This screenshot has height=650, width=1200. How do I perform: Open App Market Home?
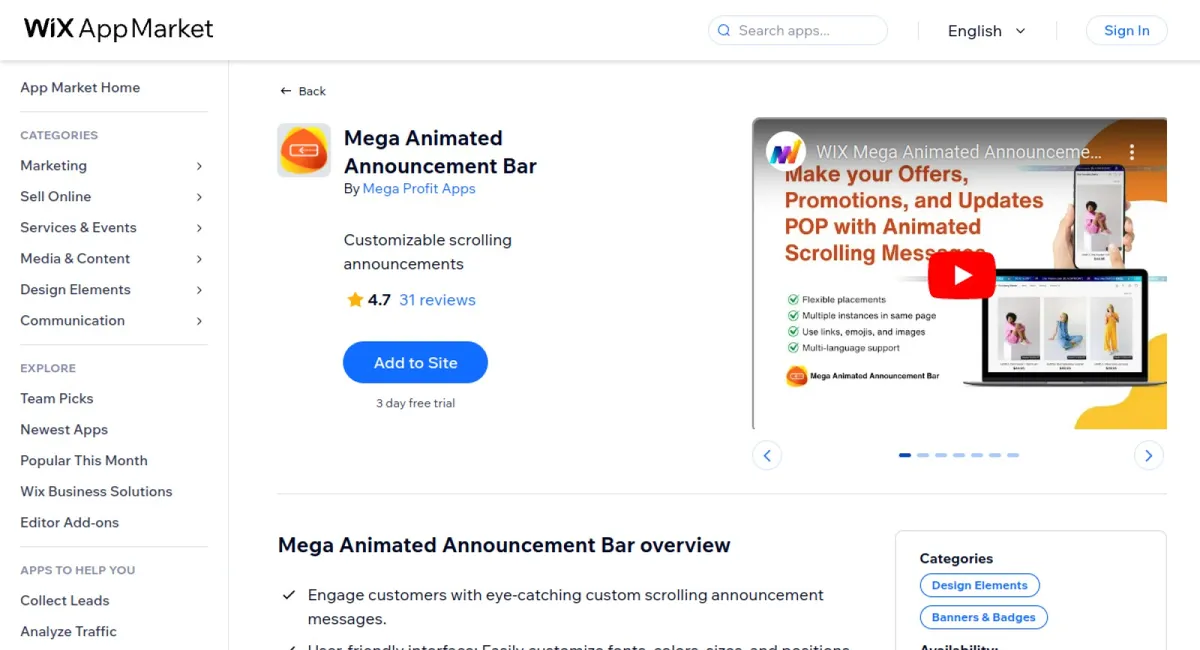tap(80, 87)
